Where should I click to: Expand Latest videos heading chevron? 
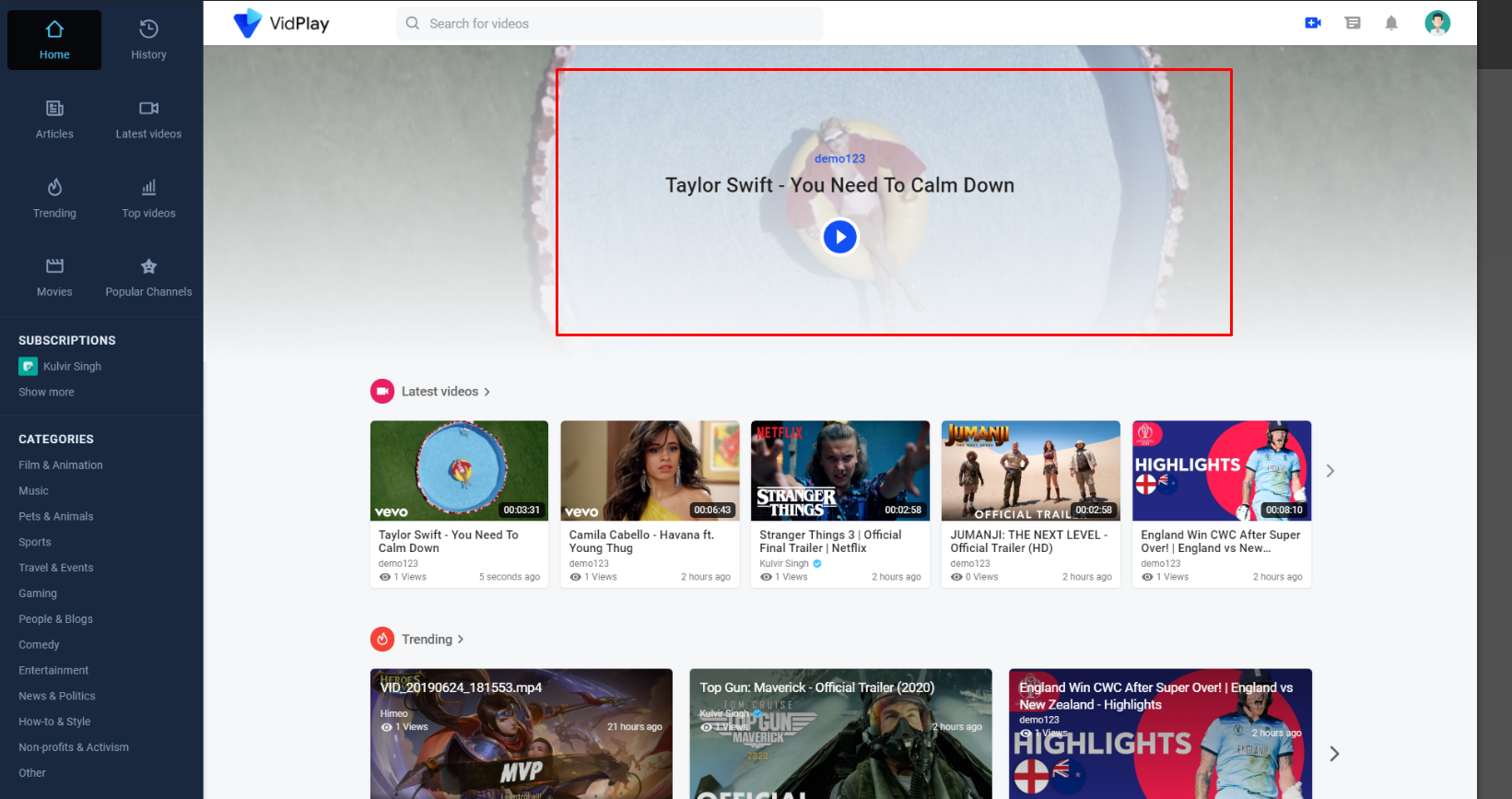pyautogui.click(x=486, y=392)
